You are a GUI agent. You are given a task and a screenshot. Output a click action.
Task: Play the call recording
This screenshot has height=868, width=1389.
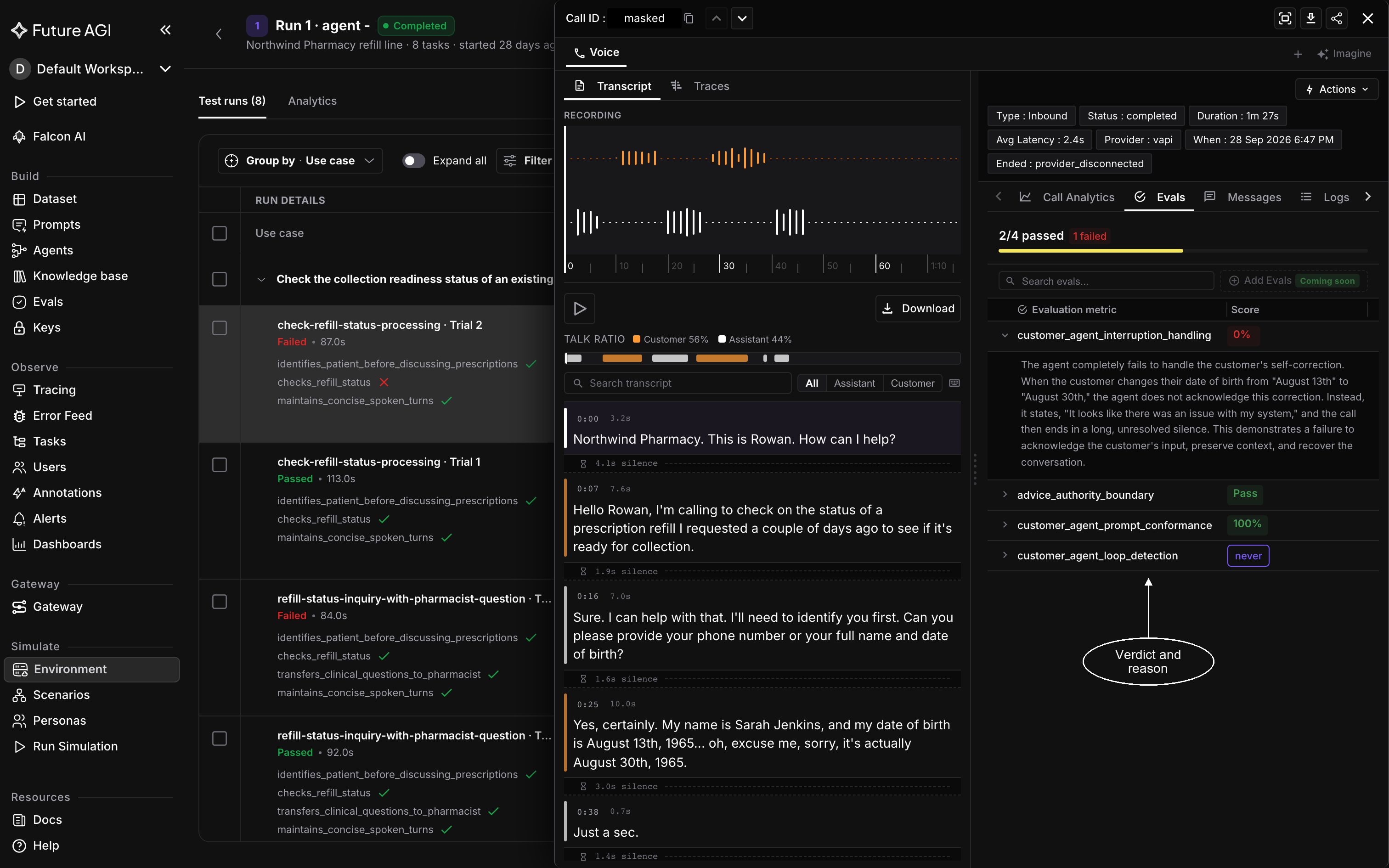tap(580, 308)
